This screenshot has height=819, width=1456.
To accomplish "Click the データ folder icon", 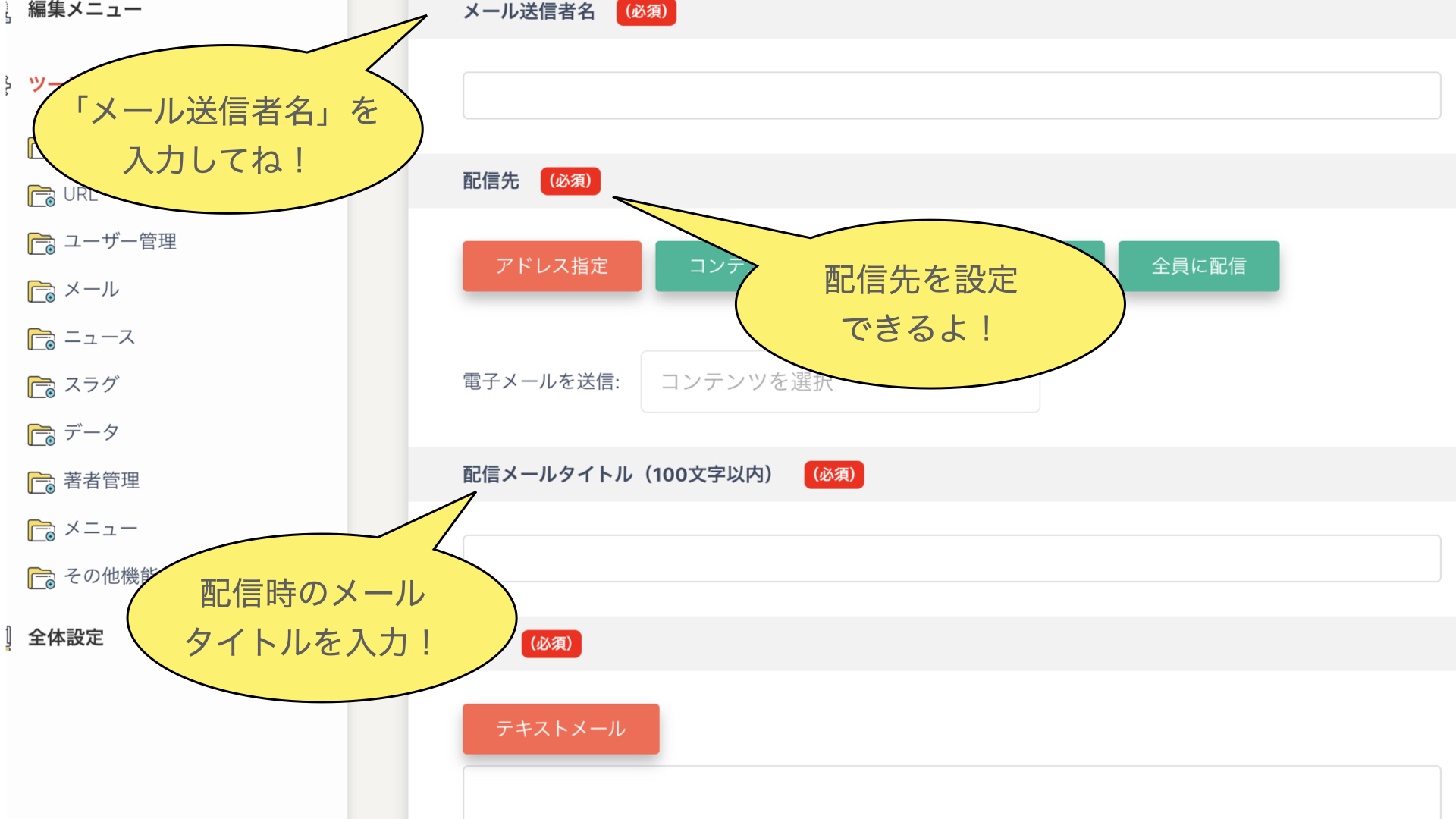I will [x=41, y=435].
